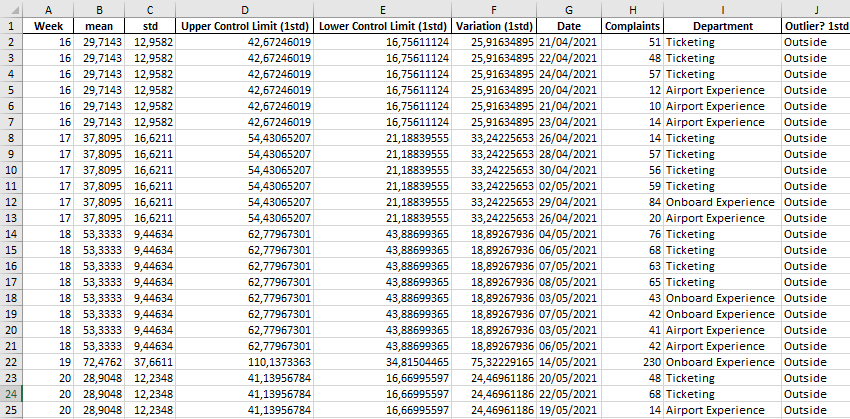
Task: Click 'Upper Control Limit (1std)' header cell
Action: point(244,26)
